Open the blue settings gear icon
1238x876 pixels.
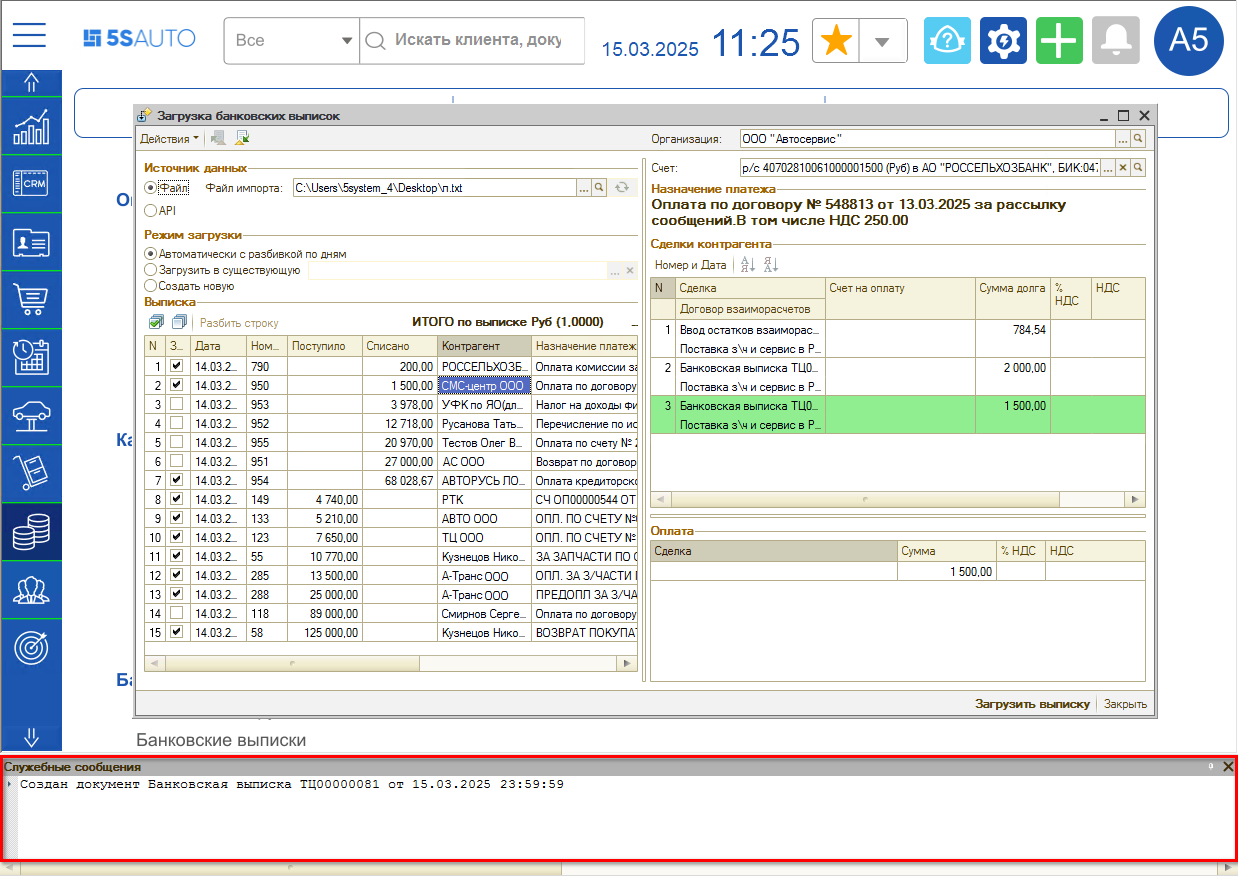(x=1003, y=41)
